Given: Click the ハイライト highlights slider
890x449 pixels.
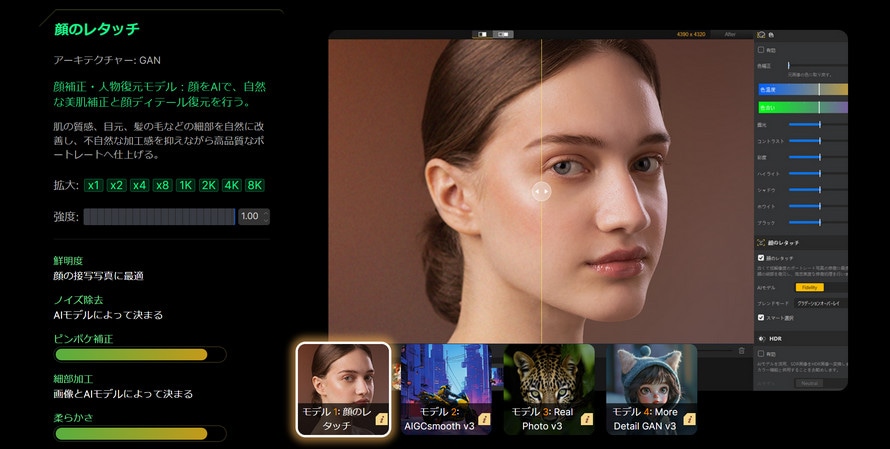Looking at the screenshot, I should [x=818, y=174].
